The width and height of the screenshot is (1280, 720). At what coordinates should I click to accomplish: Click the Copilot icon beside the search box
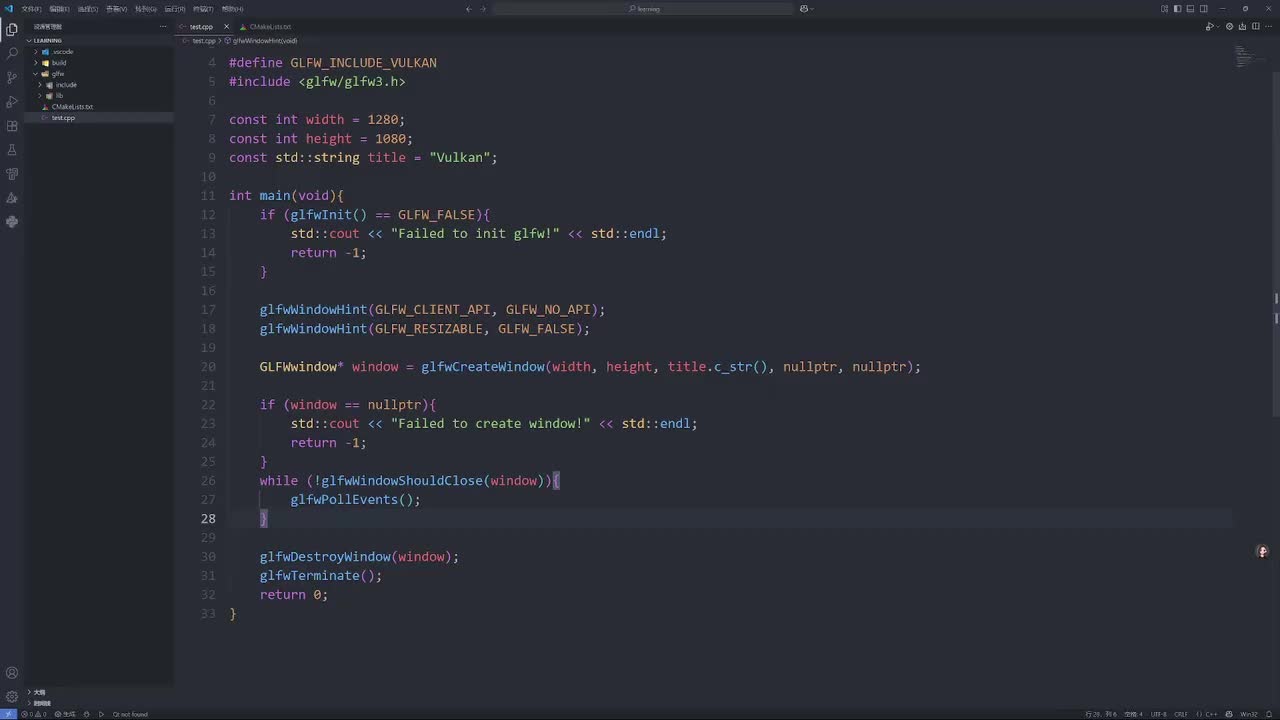pyautogui.click(x=805, y=9)
